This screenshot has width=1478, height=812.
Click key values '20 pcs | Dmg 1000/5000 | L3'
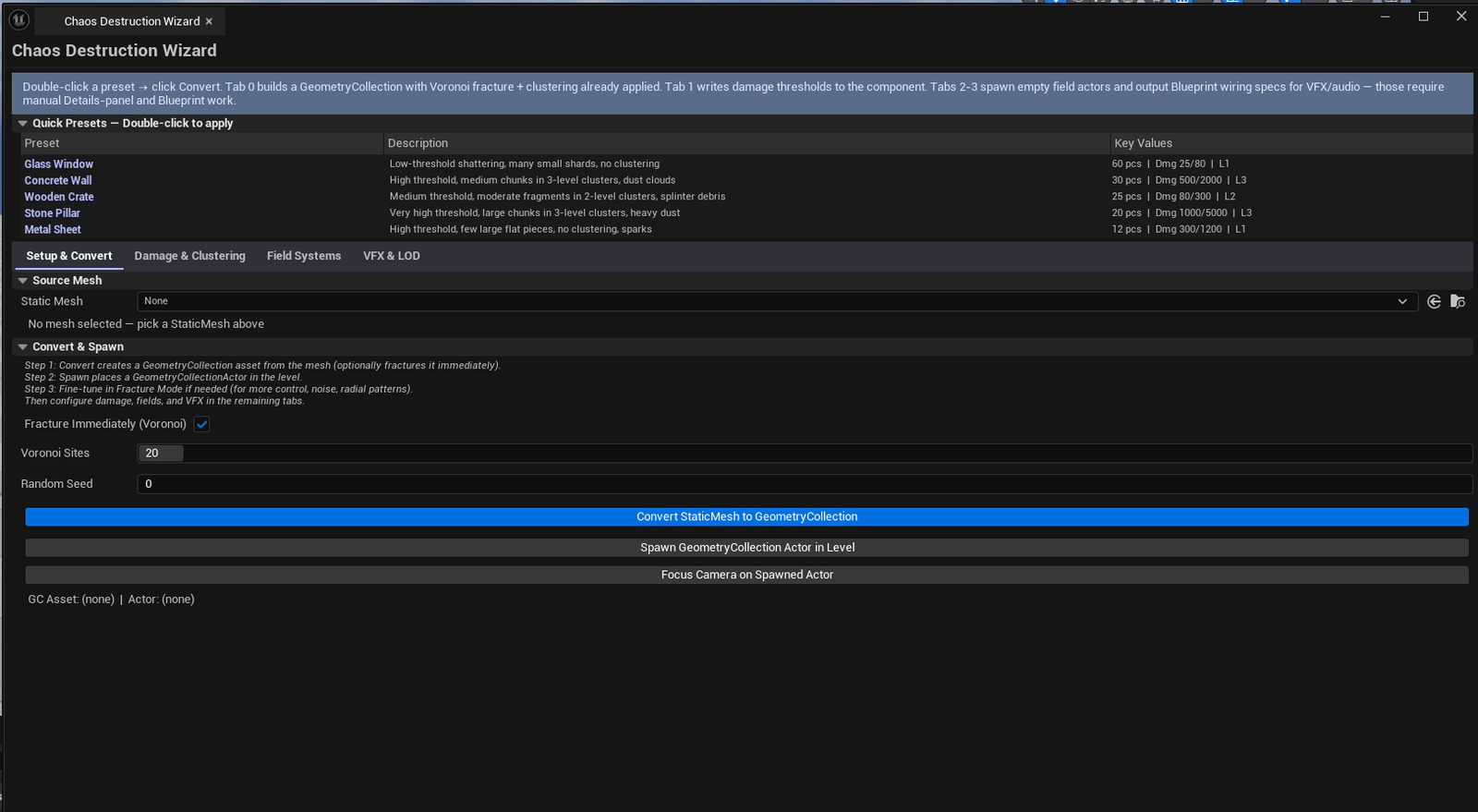click(1181, 213)
